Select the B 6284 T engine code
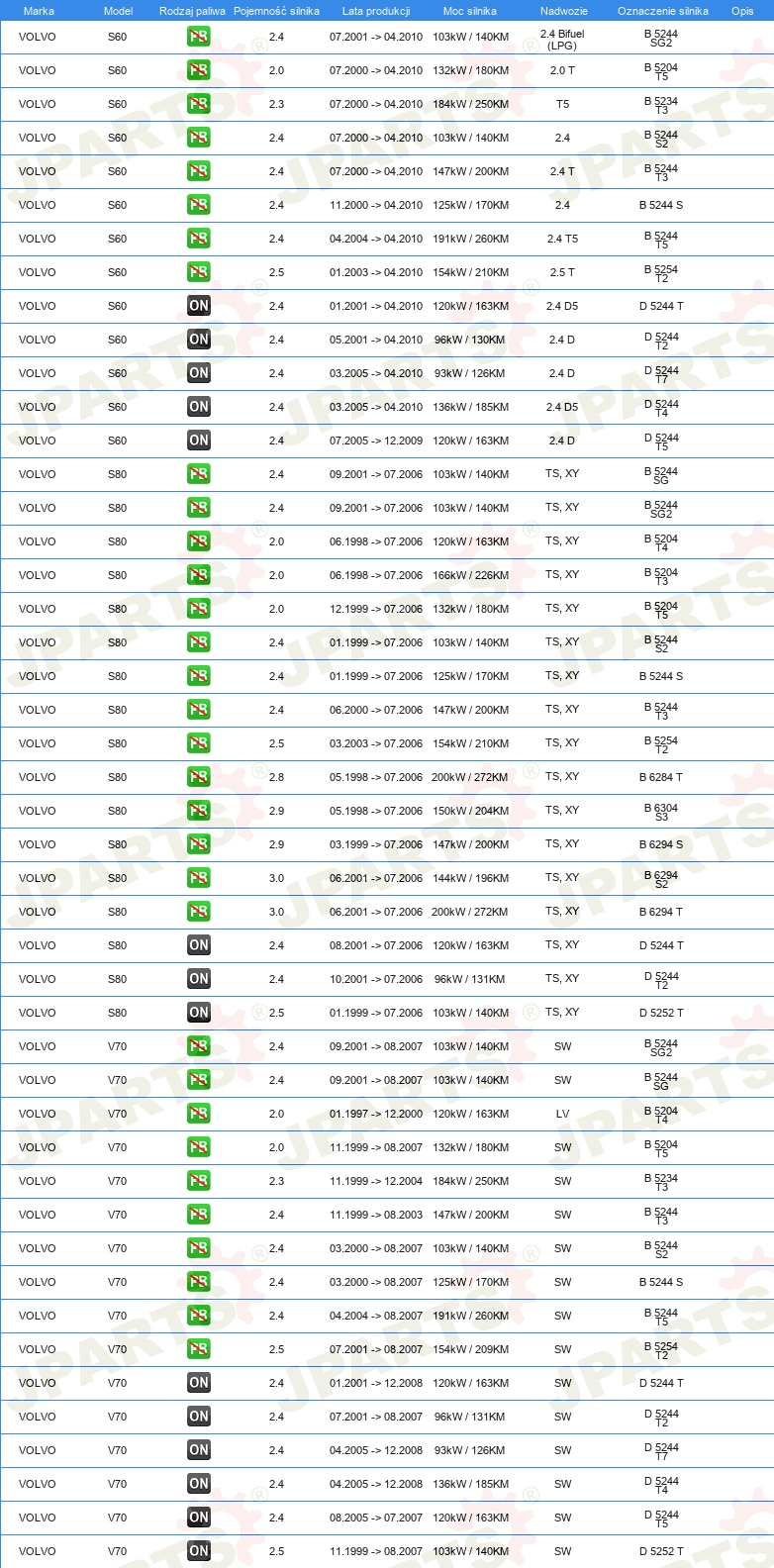This screenshot has height=1568, width=774. (x=661, y=777)
